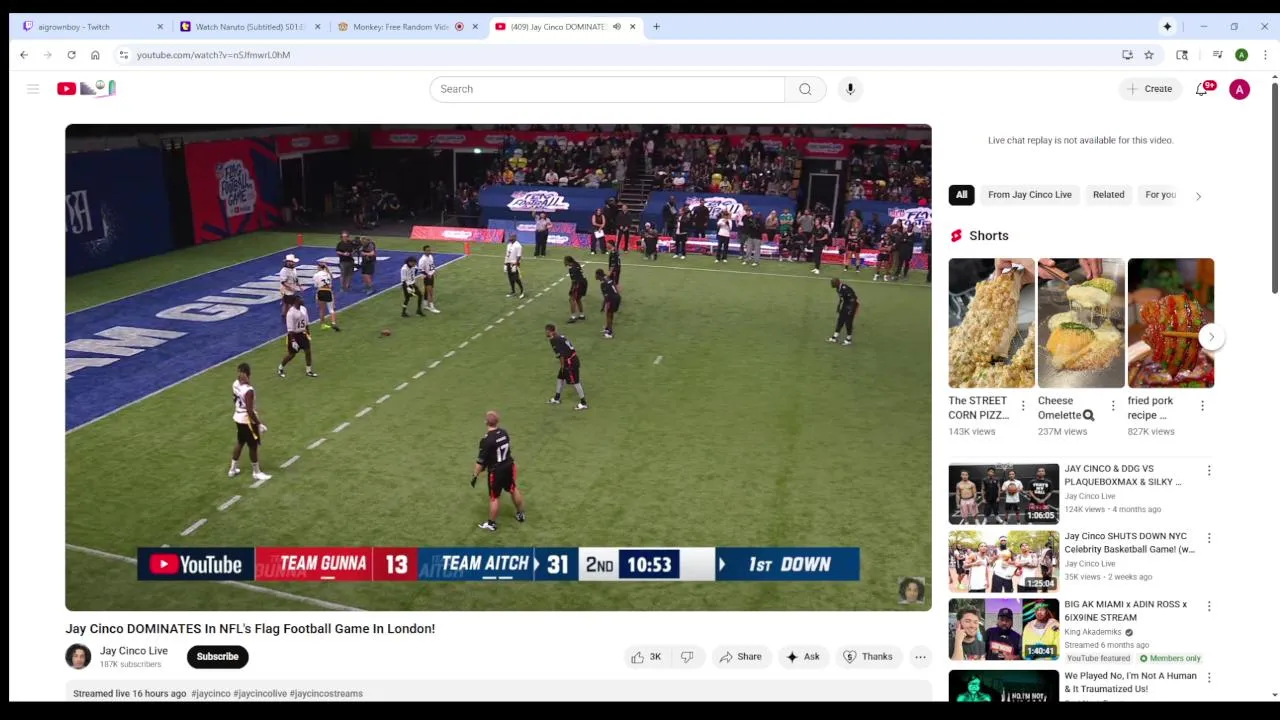
Task: Click the Create button
Action: (1149, 89)
